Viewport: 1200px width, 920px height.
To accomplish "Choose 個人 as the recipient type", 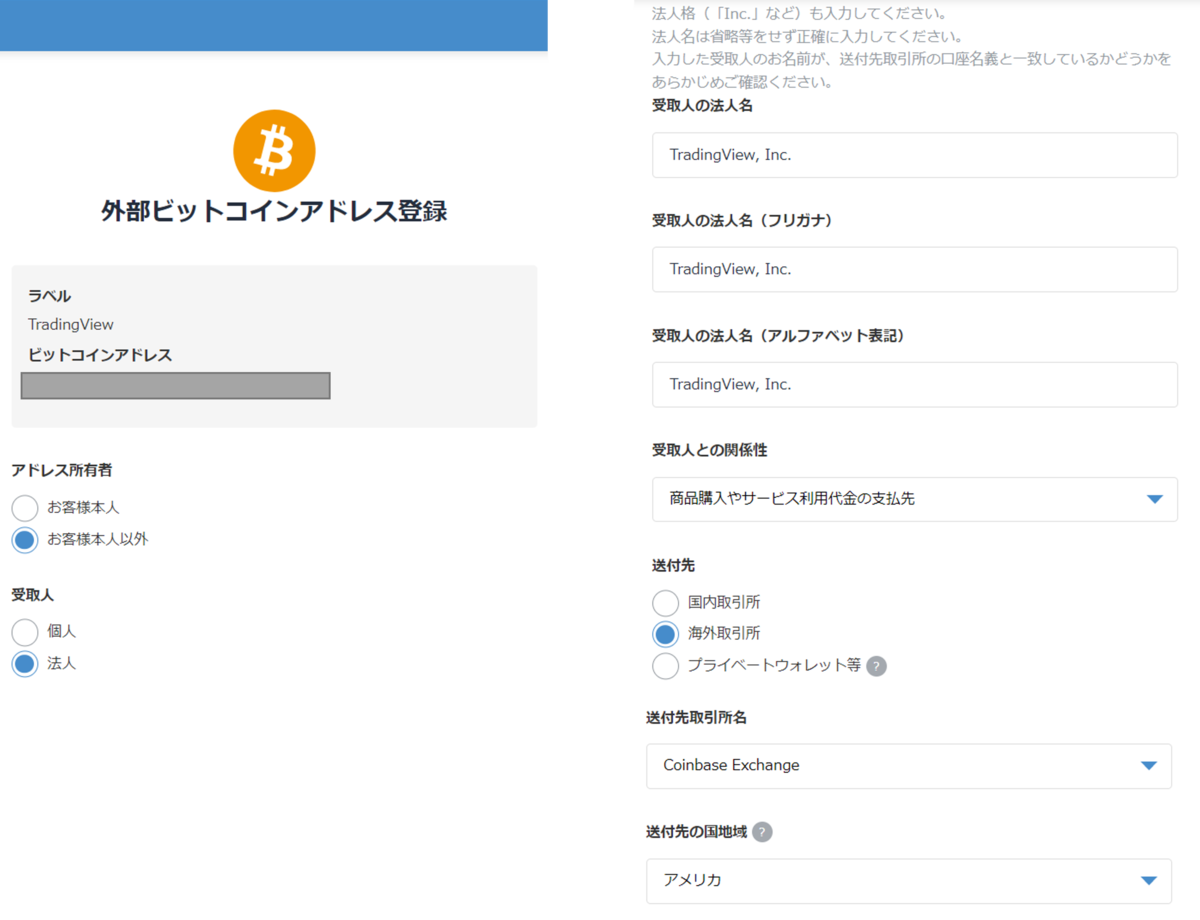I will (x=25, y=631).
